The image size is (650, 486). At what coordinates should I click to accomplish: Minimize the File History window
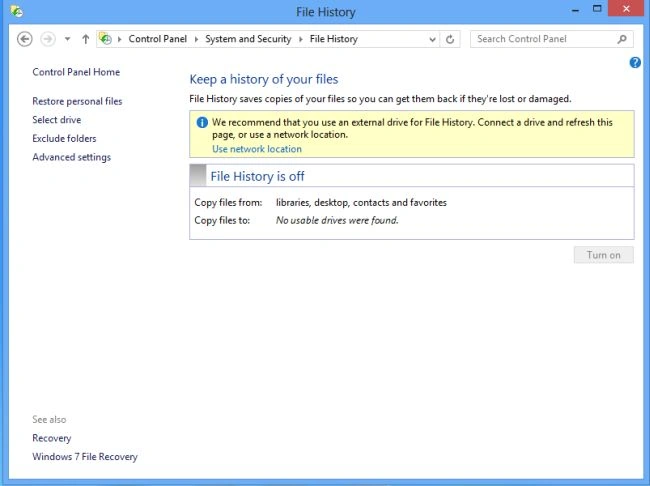point(575,10)
